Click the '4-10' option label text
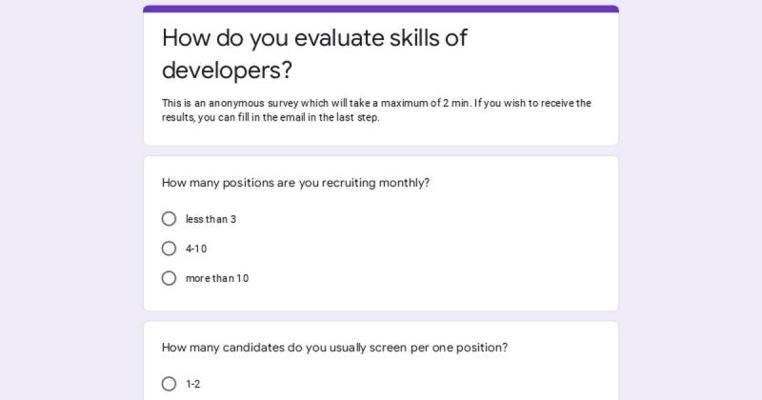This screenshot has height=400, width=762. pos(196,249)
